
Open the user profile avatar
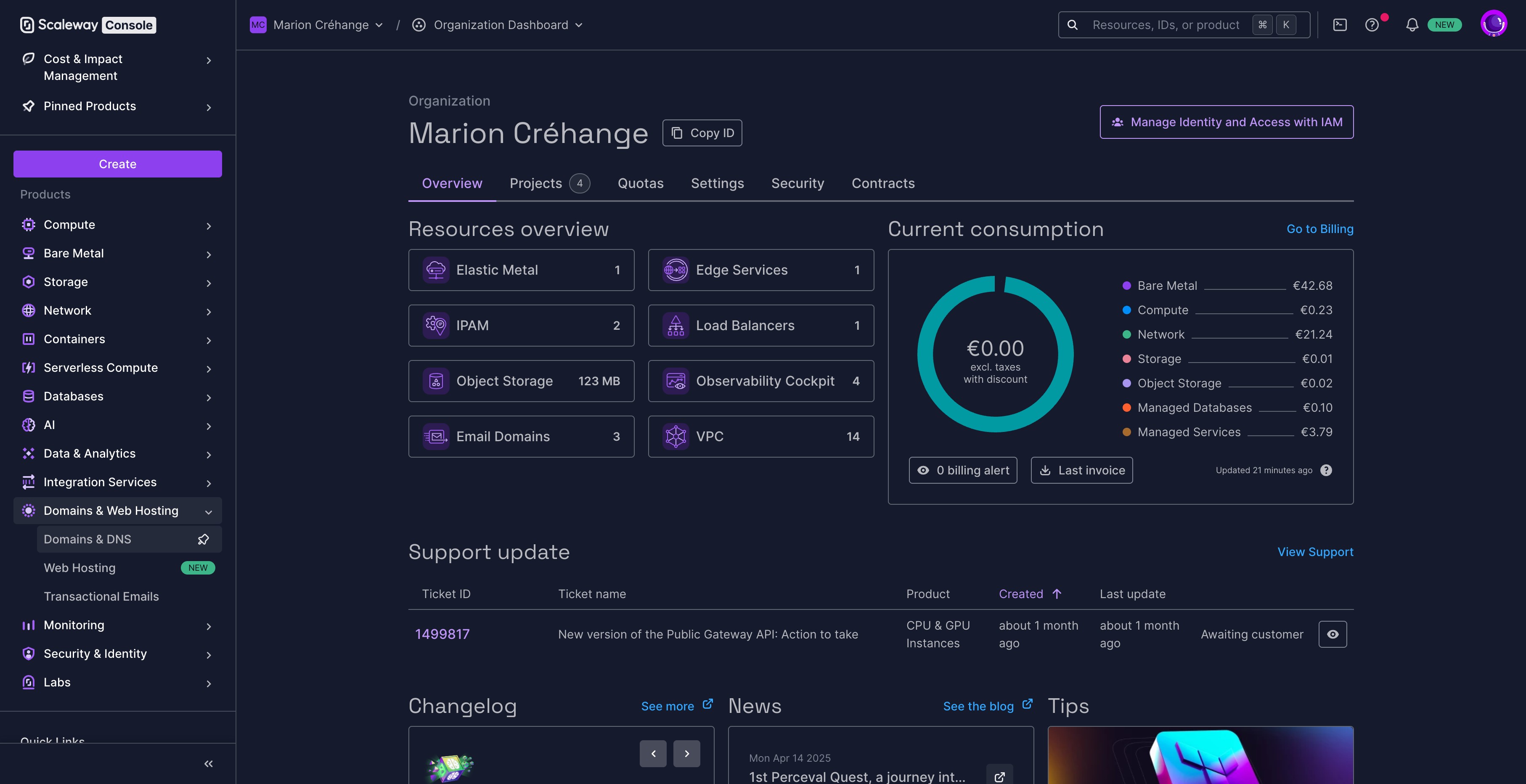[x=1494, y=24]
